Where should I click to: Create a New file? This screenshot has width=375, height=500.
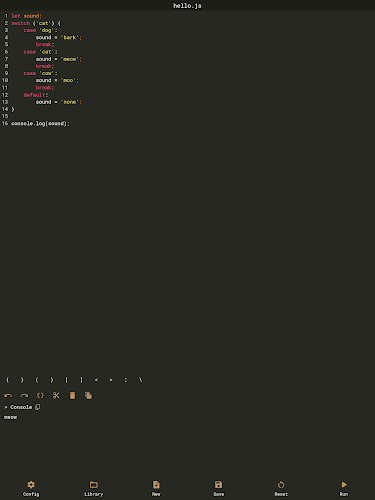156,488
